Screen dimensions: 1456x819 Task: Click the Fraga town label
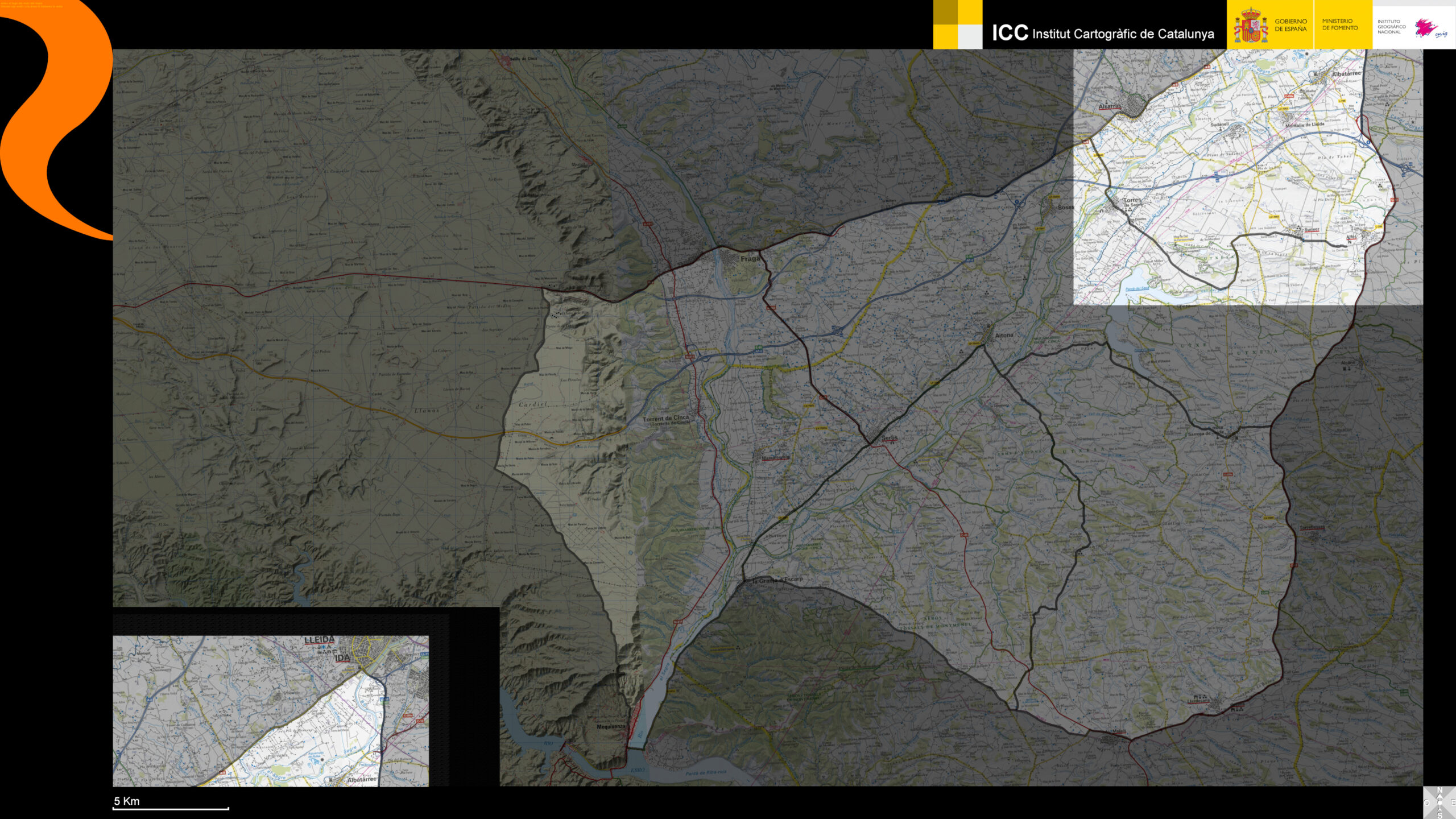[x=750, y=259]
